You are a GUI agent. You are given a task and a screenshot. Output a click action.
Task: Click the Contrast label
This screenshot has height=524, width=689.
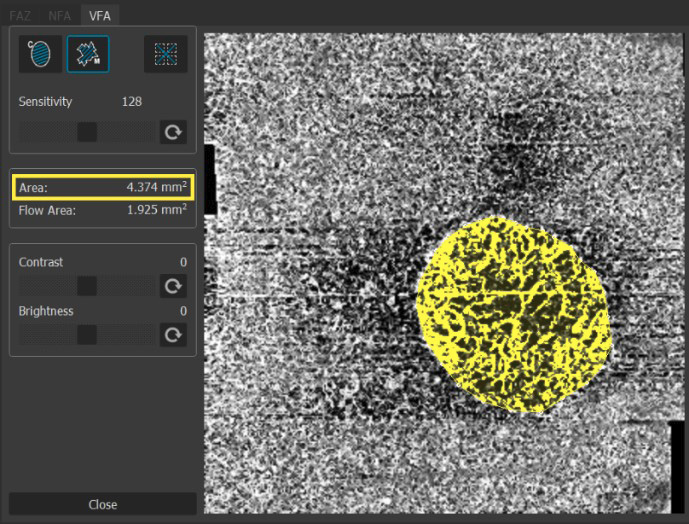41,262
